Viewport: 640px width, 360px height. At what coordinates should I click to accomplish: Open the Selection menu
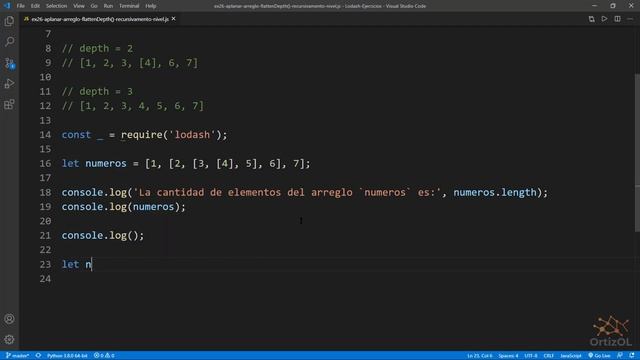click(56, 6)
